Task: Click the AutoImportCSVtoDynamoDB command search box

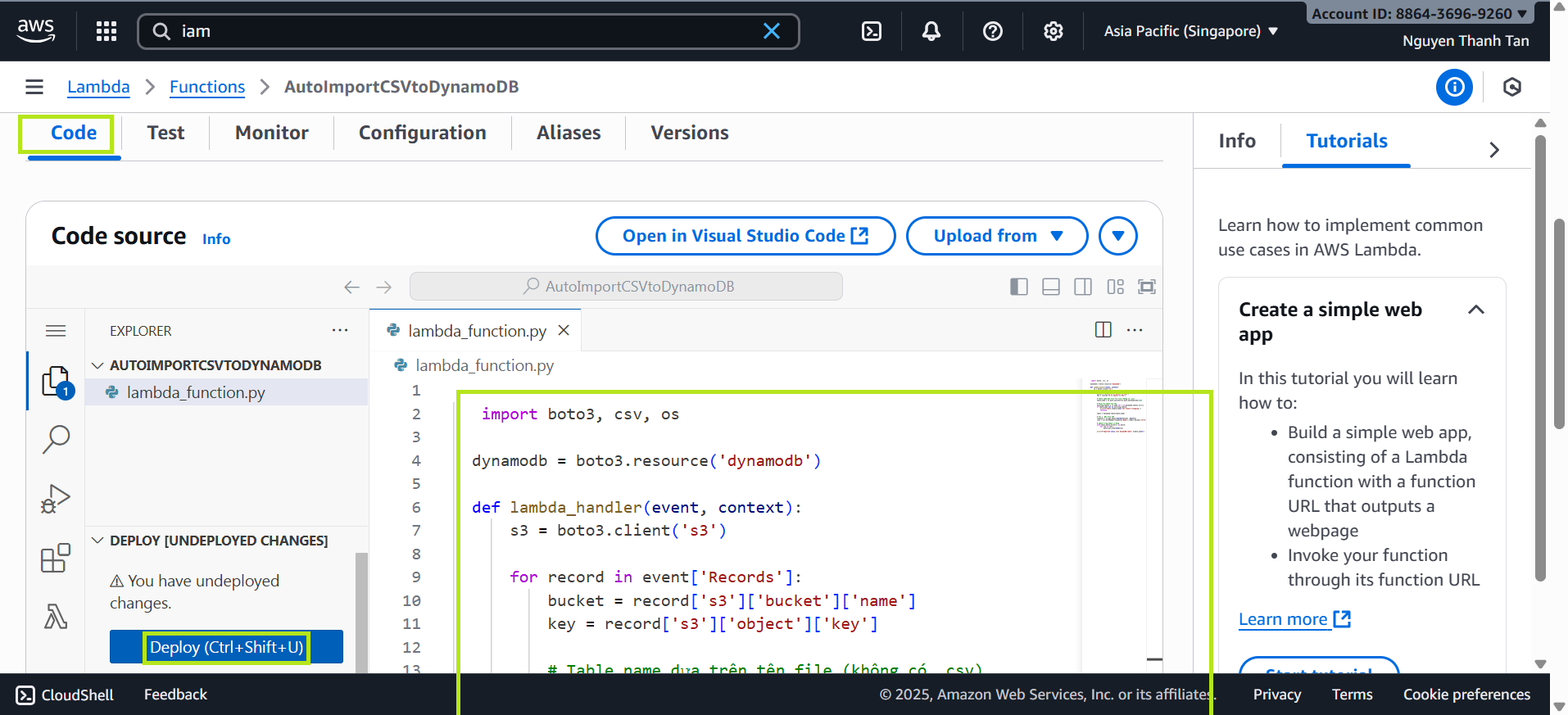Action: pos(626,287)
